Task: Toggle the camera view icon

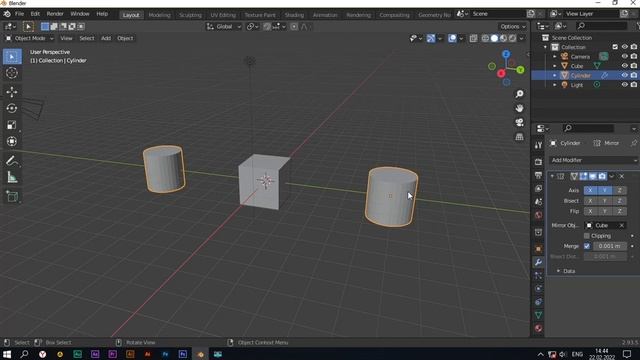Action: tap(519, 122)
